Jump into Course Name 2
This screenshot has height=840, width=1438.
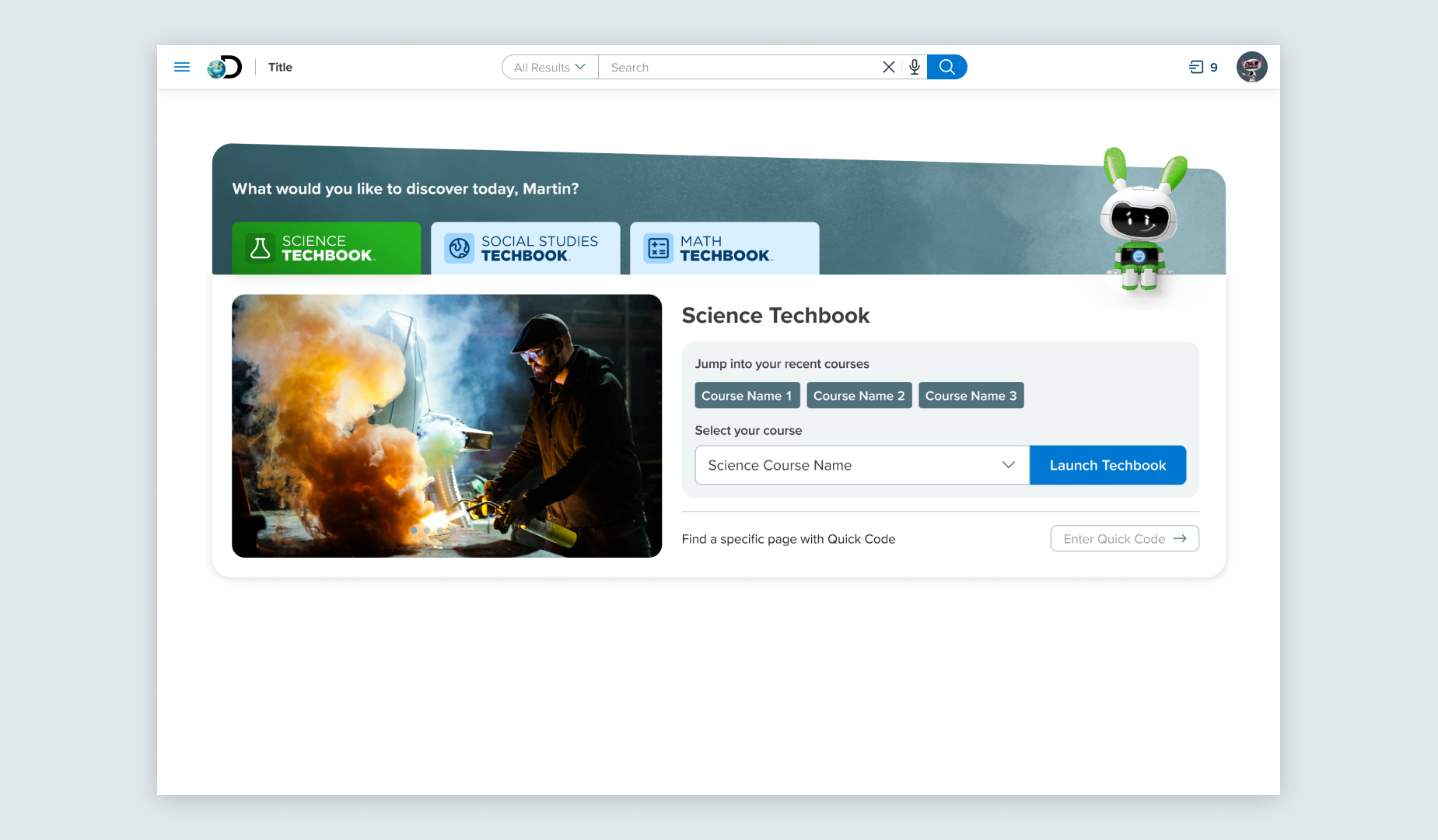click(x=859, y=395)
